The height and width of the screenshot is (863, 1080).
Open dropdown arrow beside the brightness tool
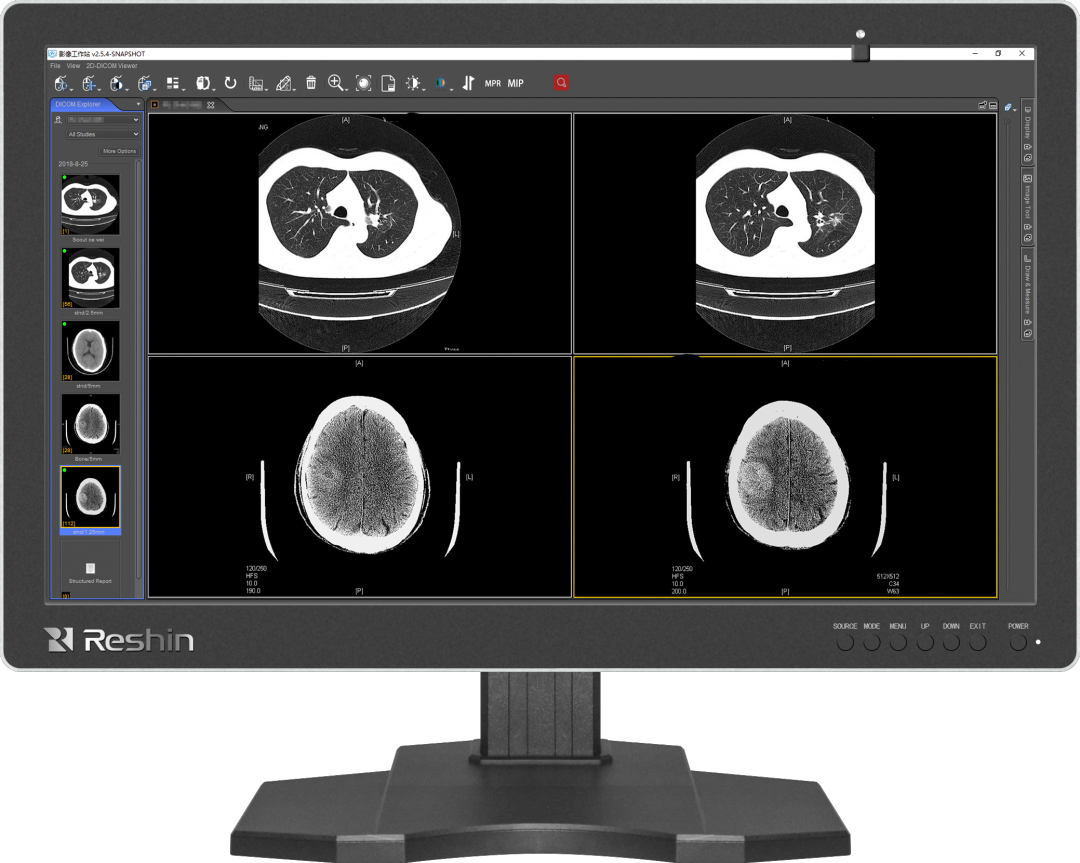[x=423, y=89]
